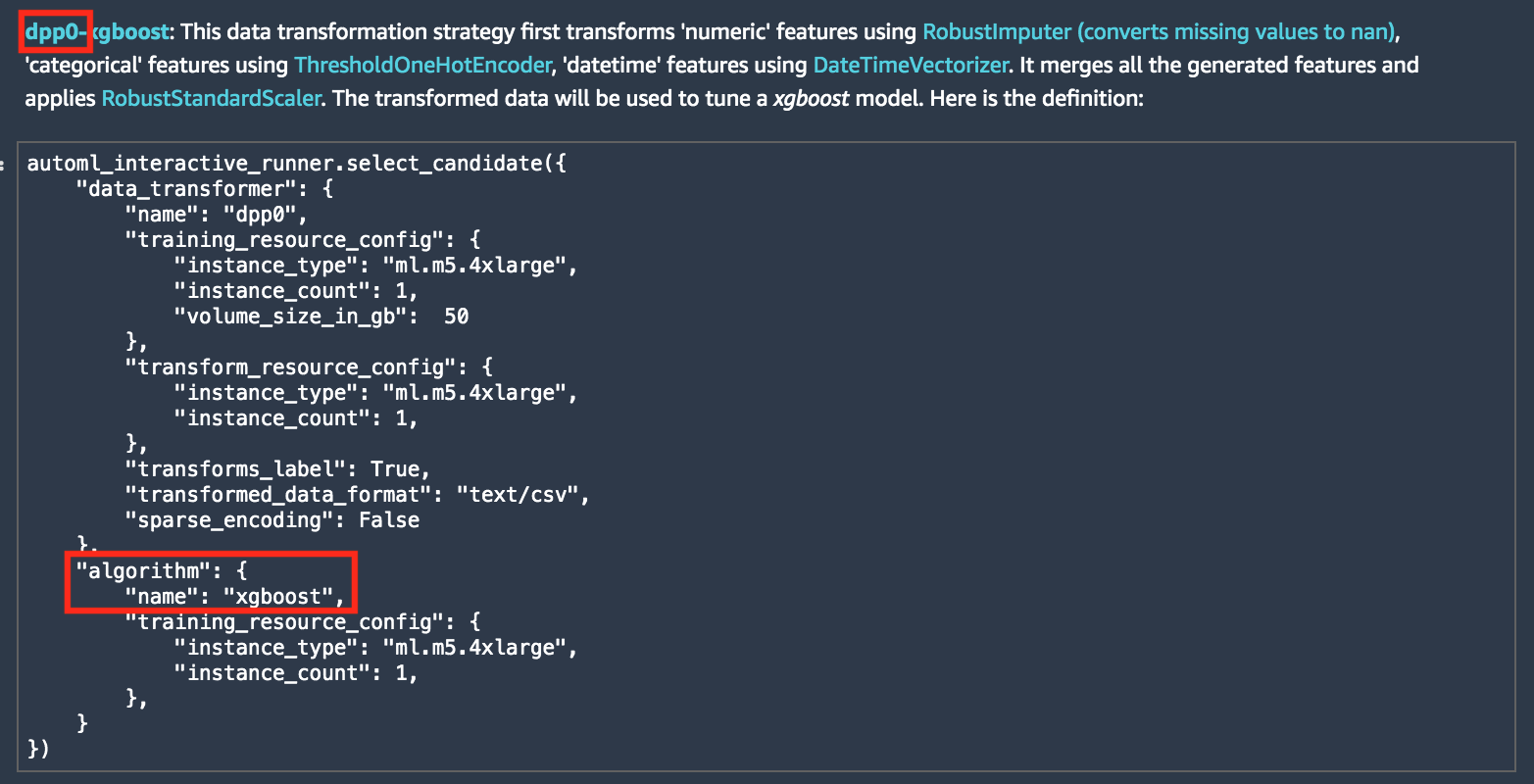Place cursor on select_candidate function call line
Viewport: 1534px width, 784px height.
pyautogui.click(x=297, y=164)
